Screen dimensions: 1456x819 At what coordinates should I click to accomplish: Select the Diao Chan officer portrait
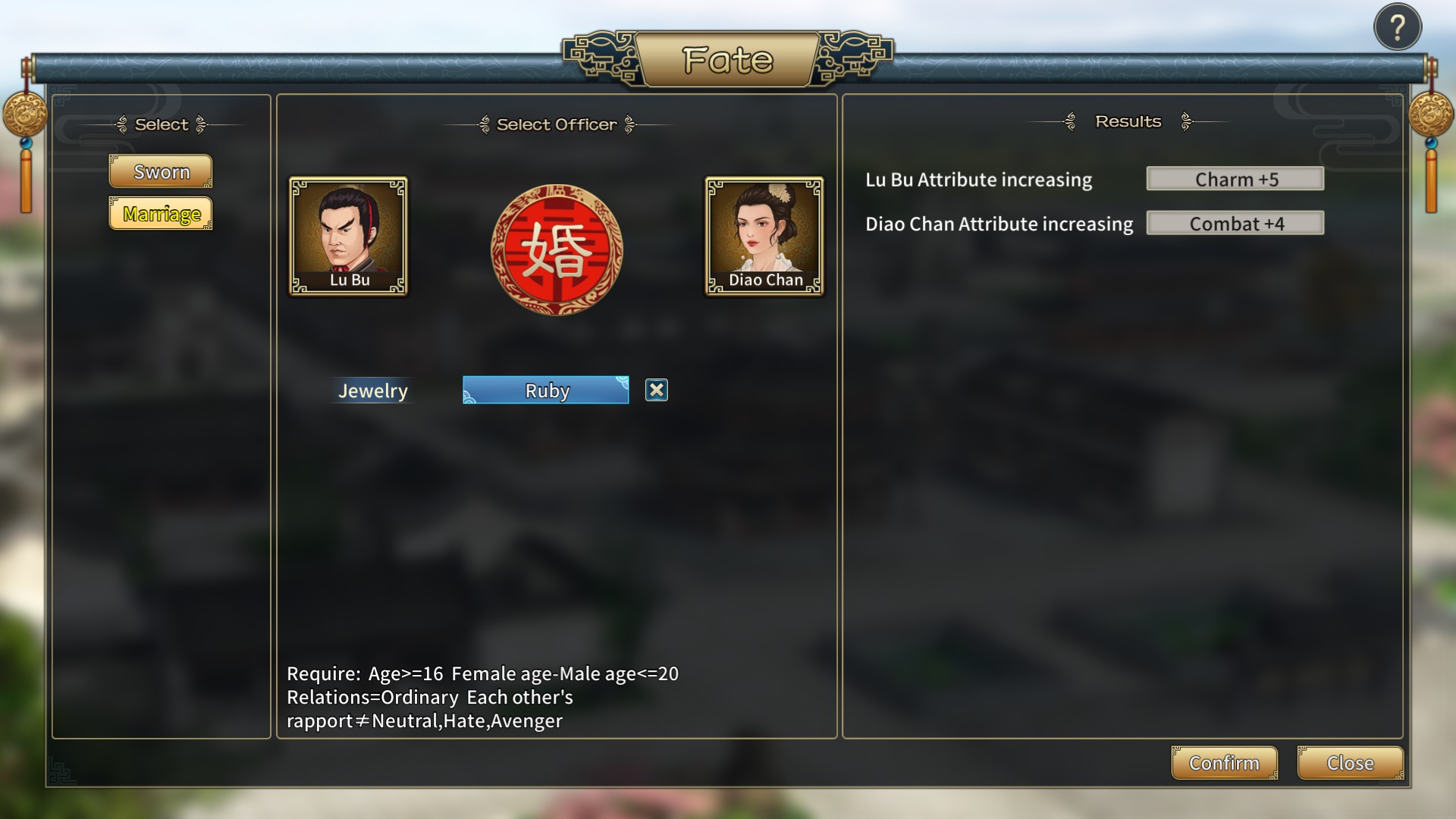(764, 237)
